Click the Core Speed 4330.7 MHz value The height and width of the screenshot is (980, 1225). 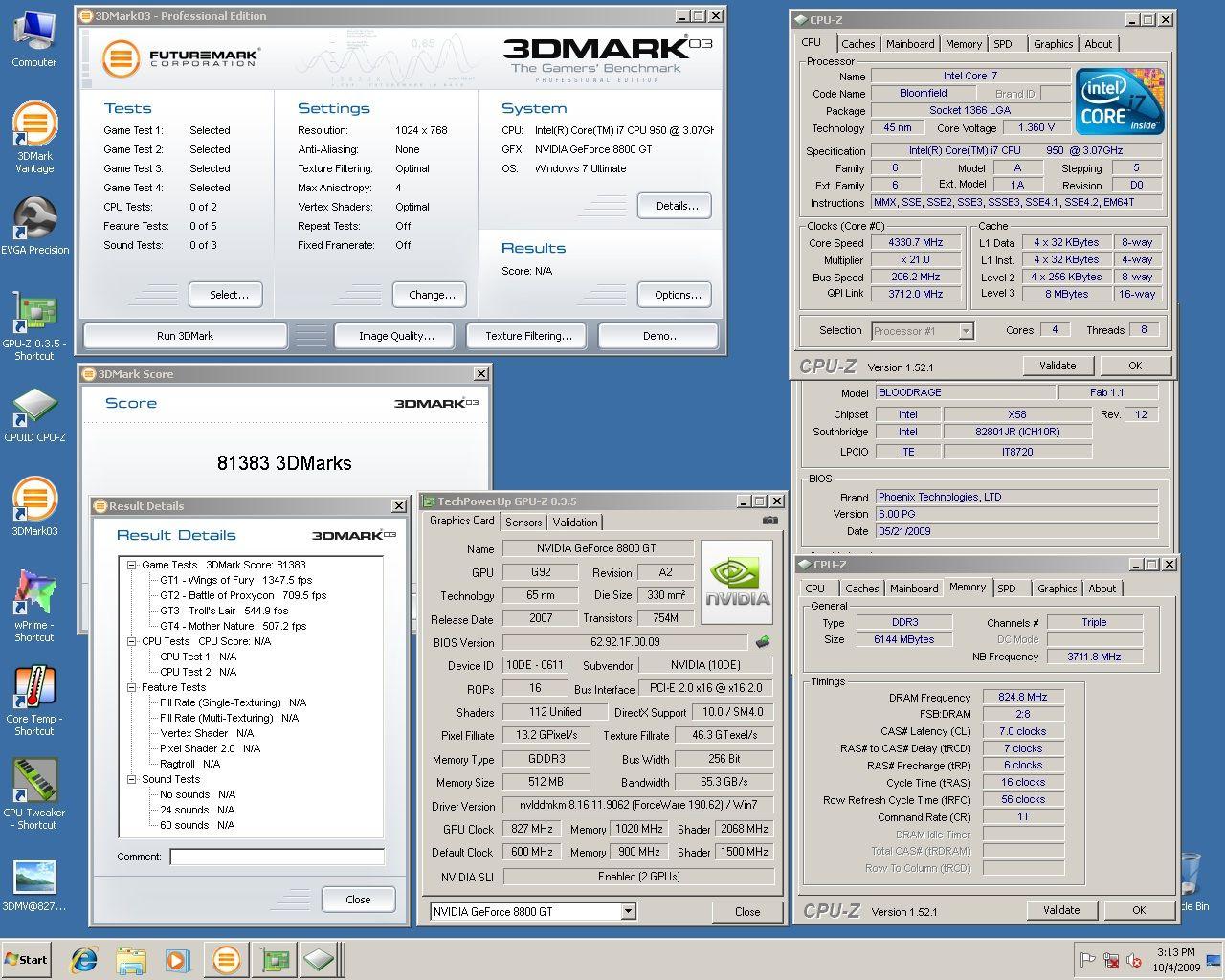tap(916, 242)
